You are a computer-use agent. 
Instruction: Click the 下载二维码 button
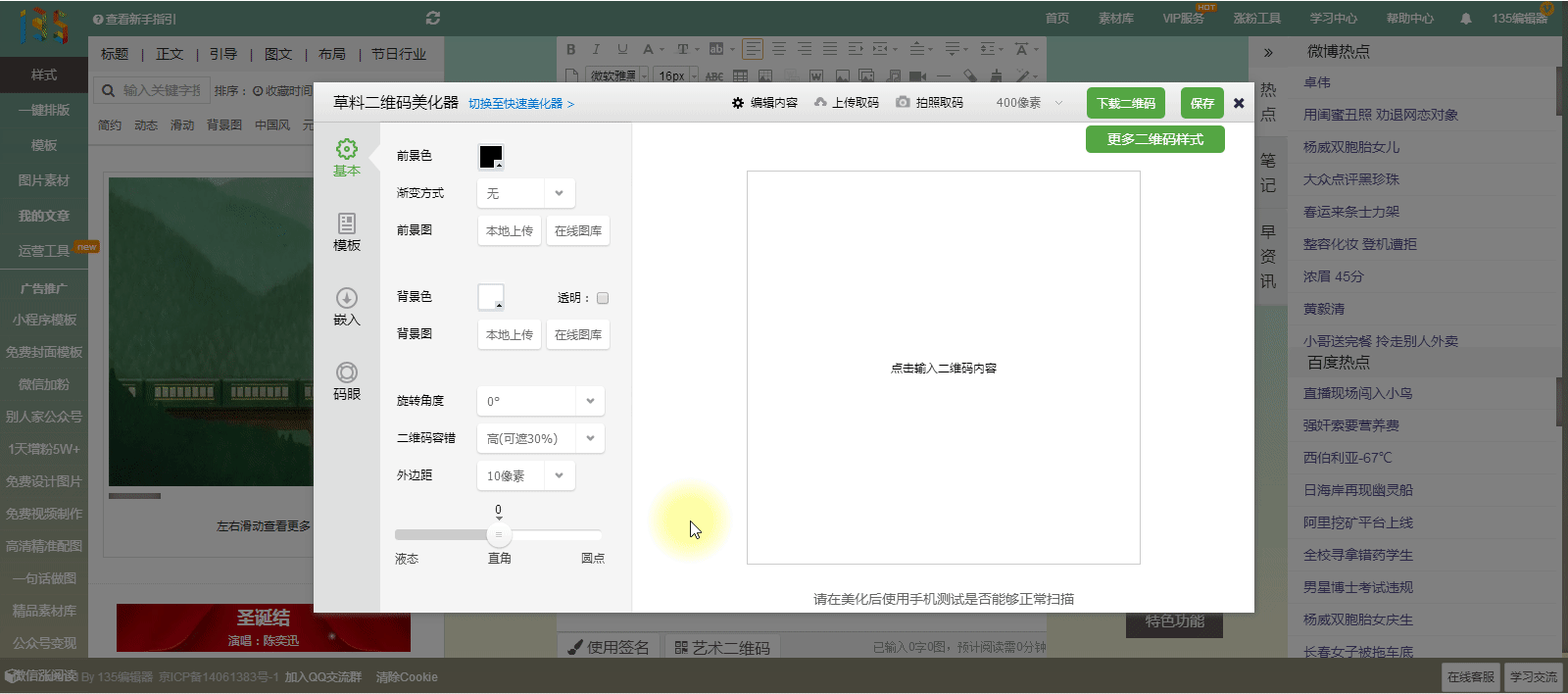pyautogui.click(x=1126, y=103)
